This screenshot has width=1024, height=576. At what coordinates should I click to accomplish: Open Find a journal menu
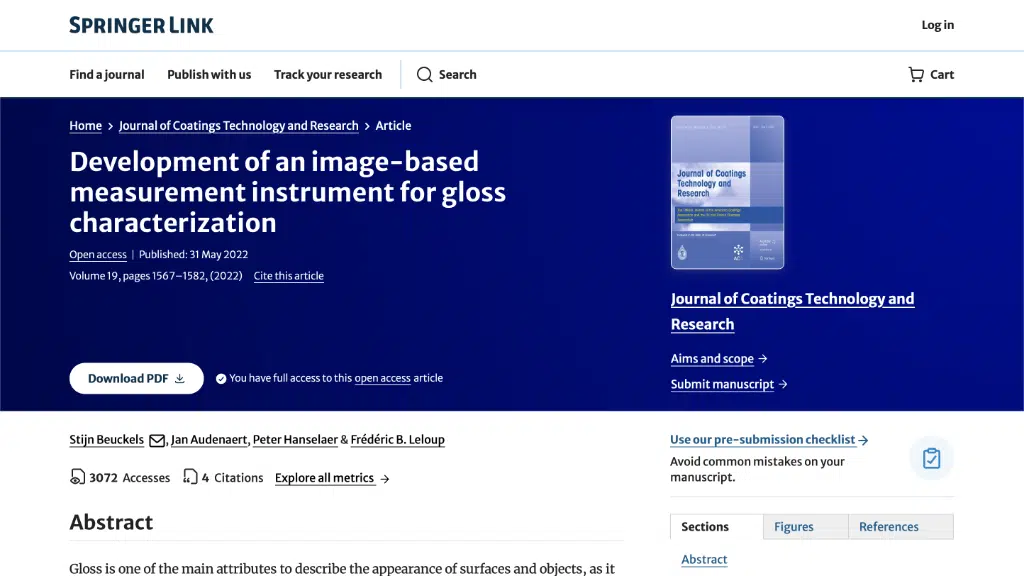pyautogui.click(x=107, y=75)
